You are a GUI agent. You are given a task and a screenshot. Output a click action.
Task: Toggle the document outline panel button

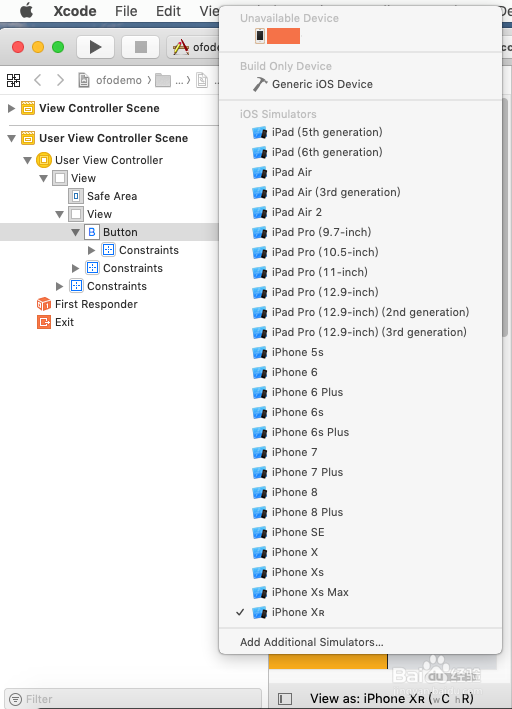point(284,699)
